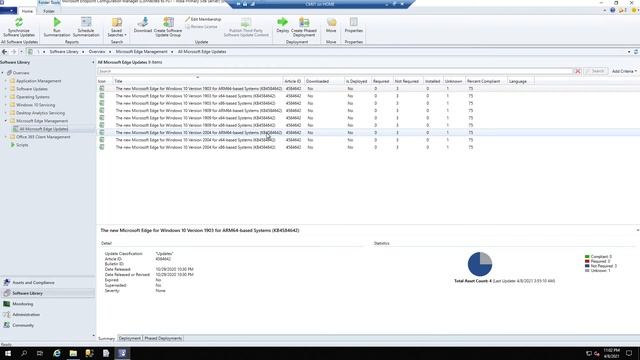Select Edge Version 2004 x86-based update row

368,147
